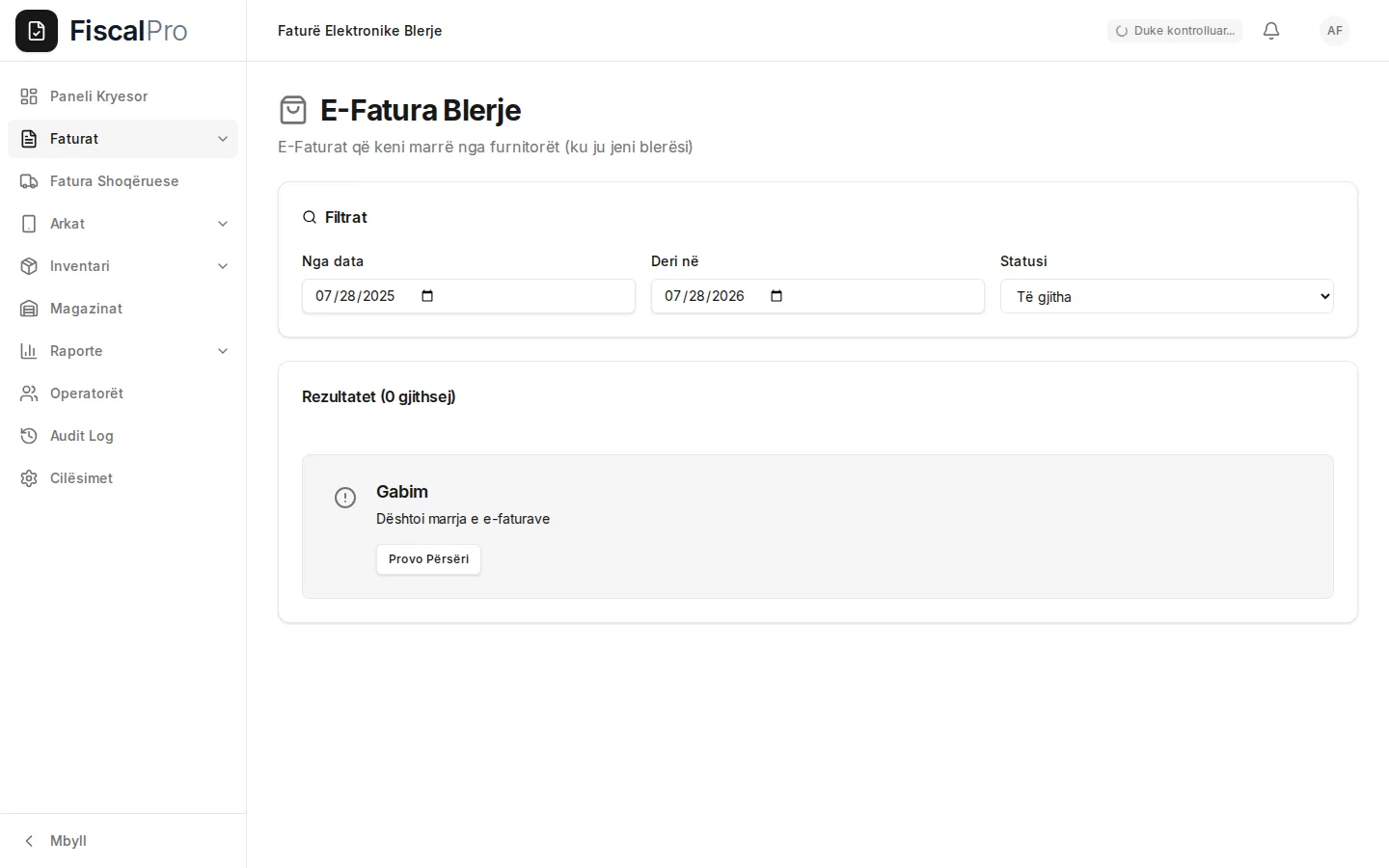This screenshot has height=868, width=1389.
Task: Expand the Raporte submenu chevron
Action: tap(223, 351)
